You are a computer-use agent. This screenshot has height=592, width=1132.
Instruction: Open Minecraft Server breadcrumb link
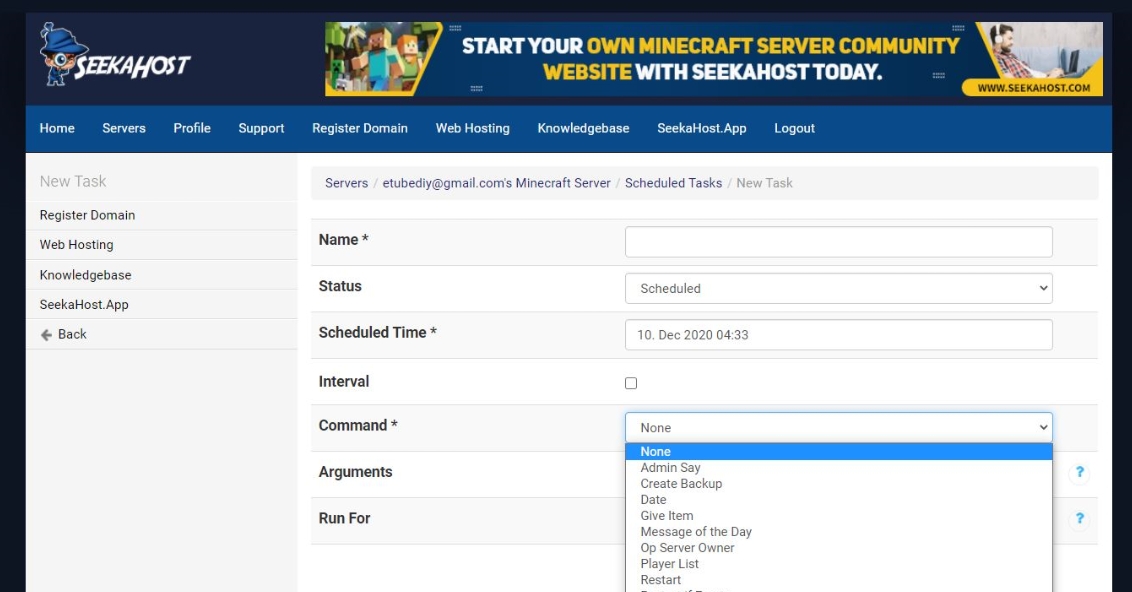pos(497,183)
